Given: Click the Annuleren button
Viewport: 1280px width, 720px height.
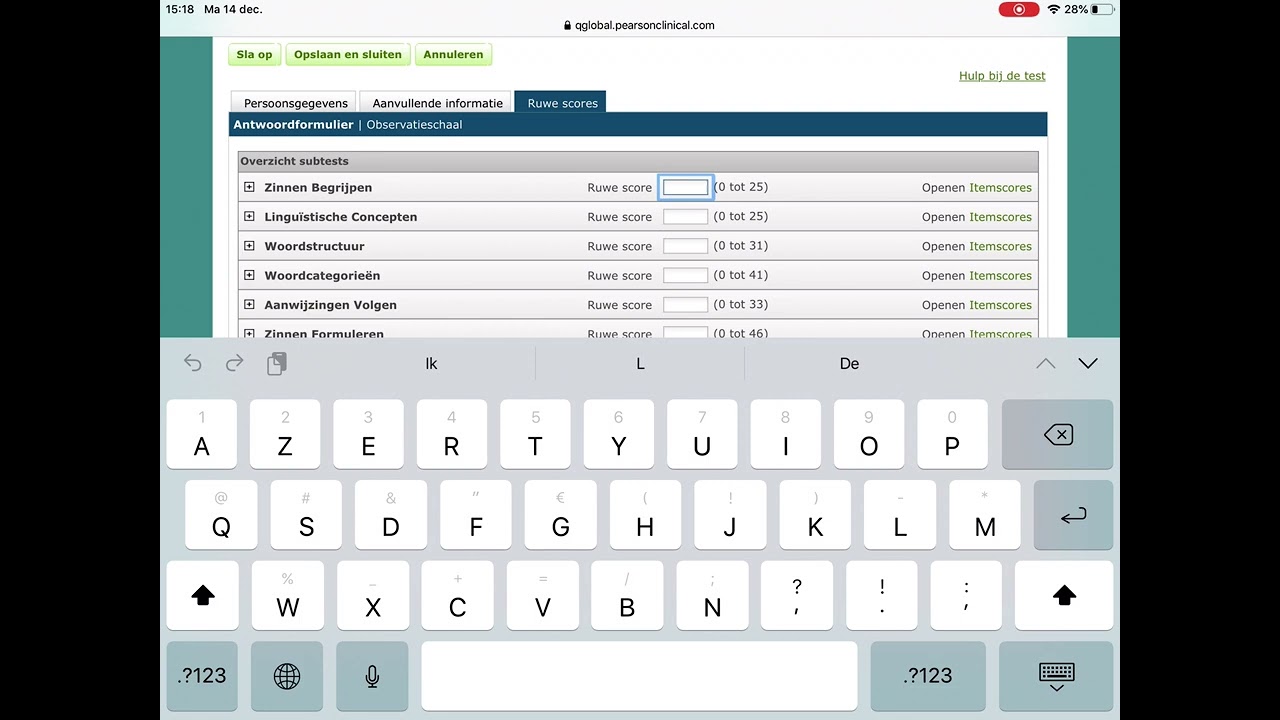Looking at the screenshot, I should click(453, 55).
